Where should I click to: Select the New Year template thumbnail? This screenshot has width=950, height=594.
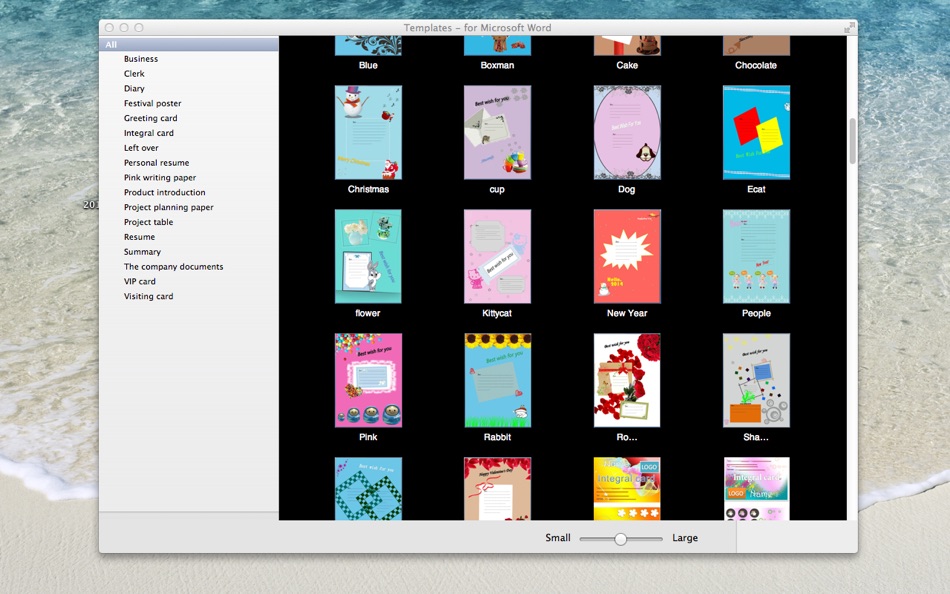(x=627, y=256)
